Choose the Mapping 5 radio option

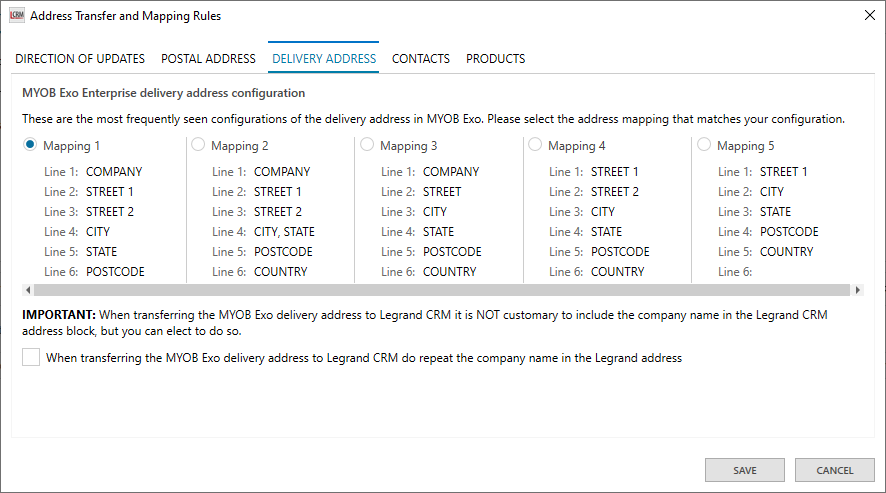(704, 145)
